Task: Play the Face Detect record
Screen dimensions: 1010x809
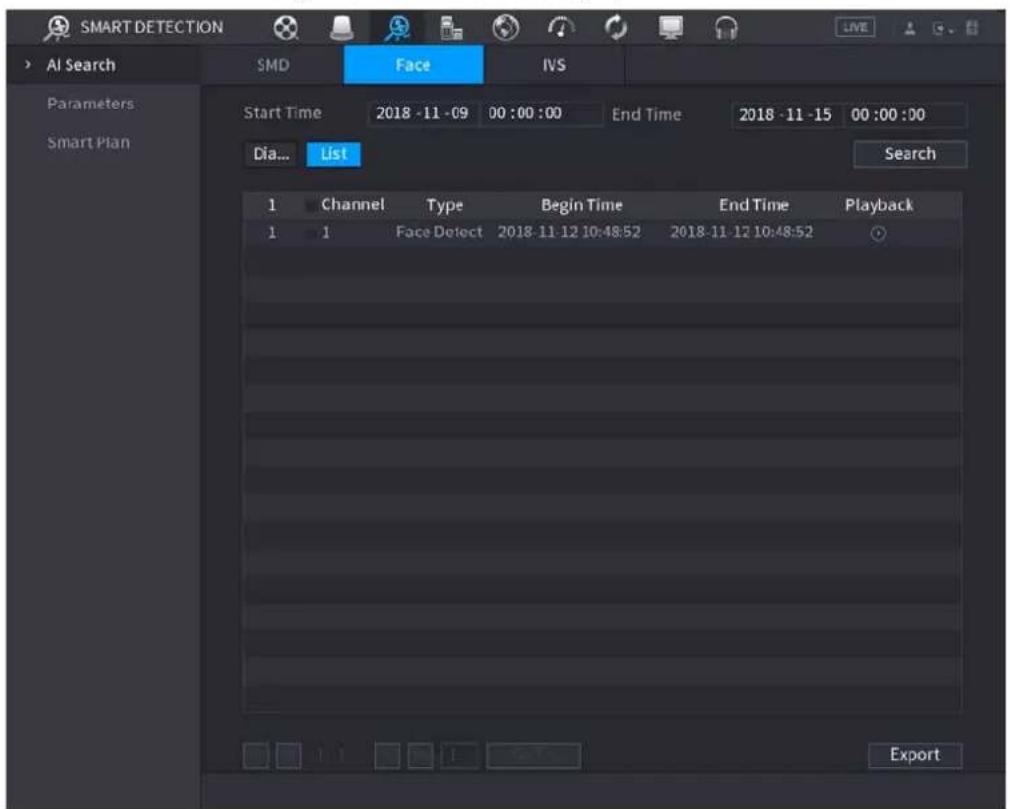Action: 878,234
